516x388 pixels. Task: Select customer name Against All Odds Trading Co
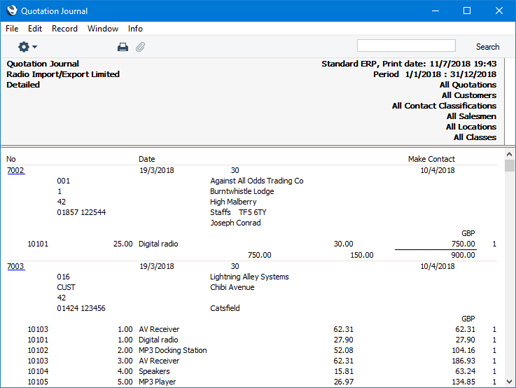[x=257, y=181]
